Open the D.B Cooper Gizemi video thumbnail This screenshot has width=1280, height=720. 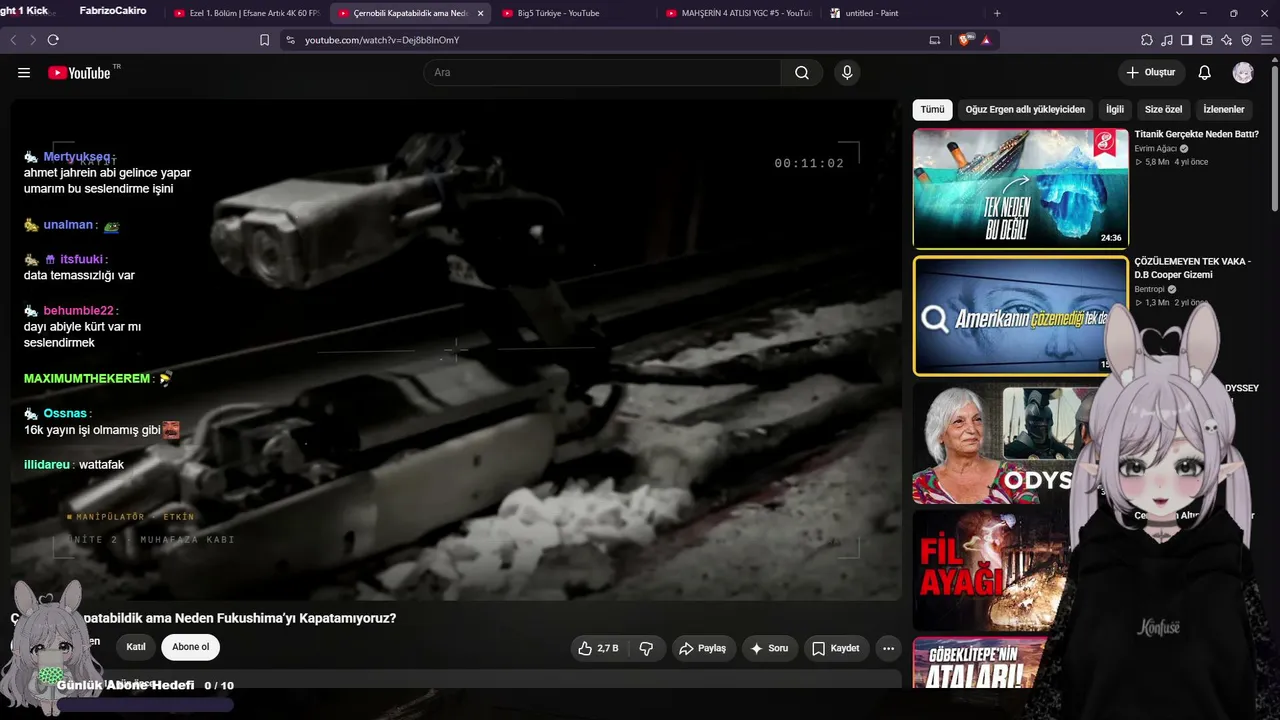pyautogui.click(x=1020, y=316)
